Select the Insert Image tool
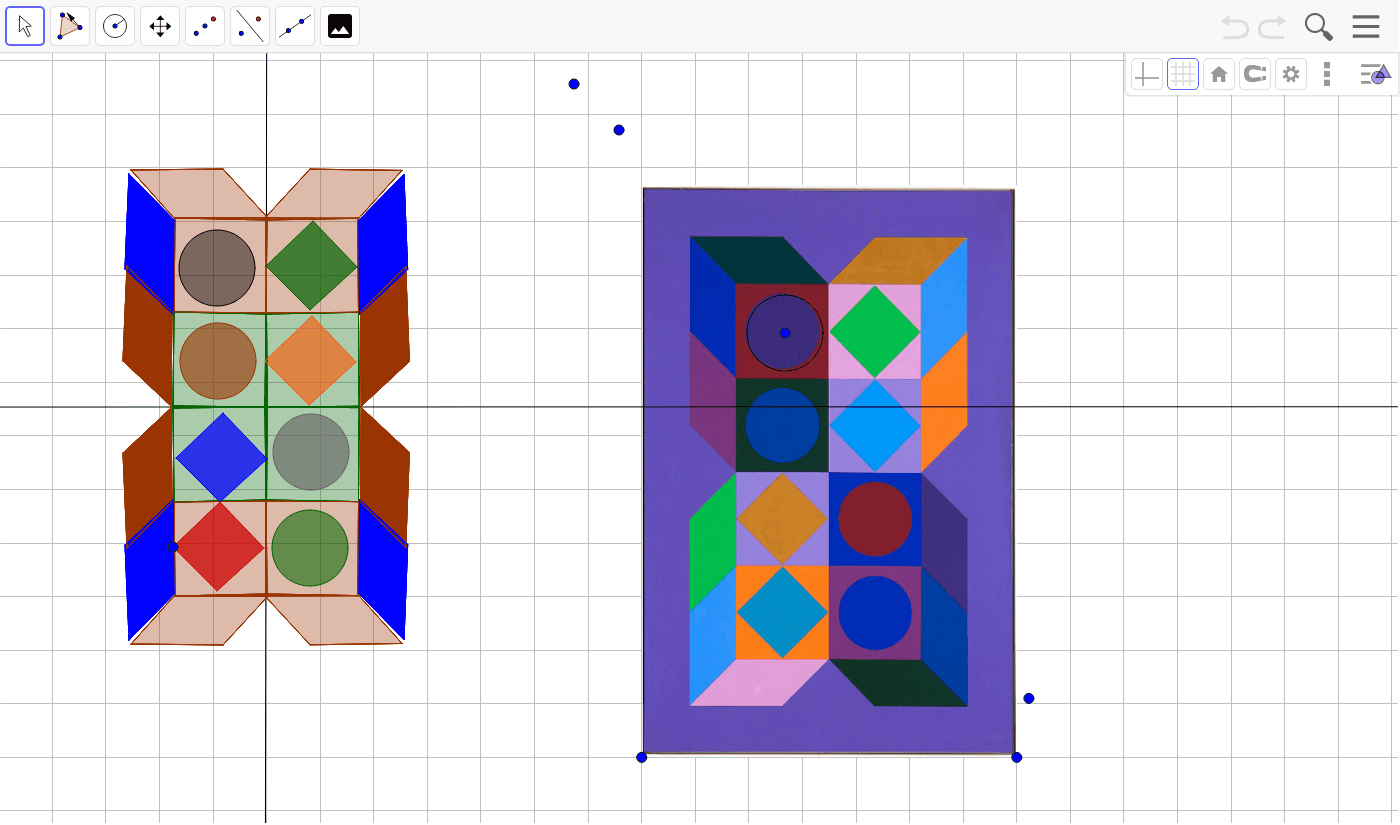The image size is (1400, 825). click(340, 26)
